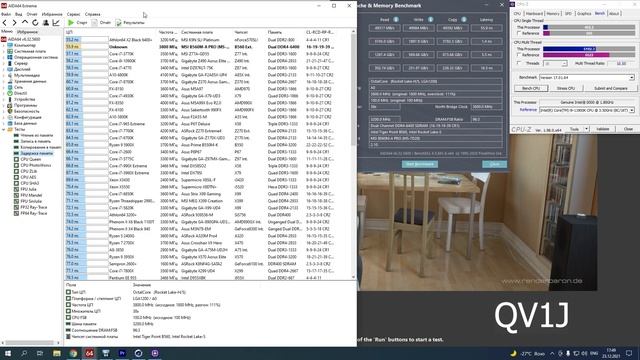Open the graph icon in AIDA64 toolbar
Viewport: 640px width, 360px height.
click(56, 23)
